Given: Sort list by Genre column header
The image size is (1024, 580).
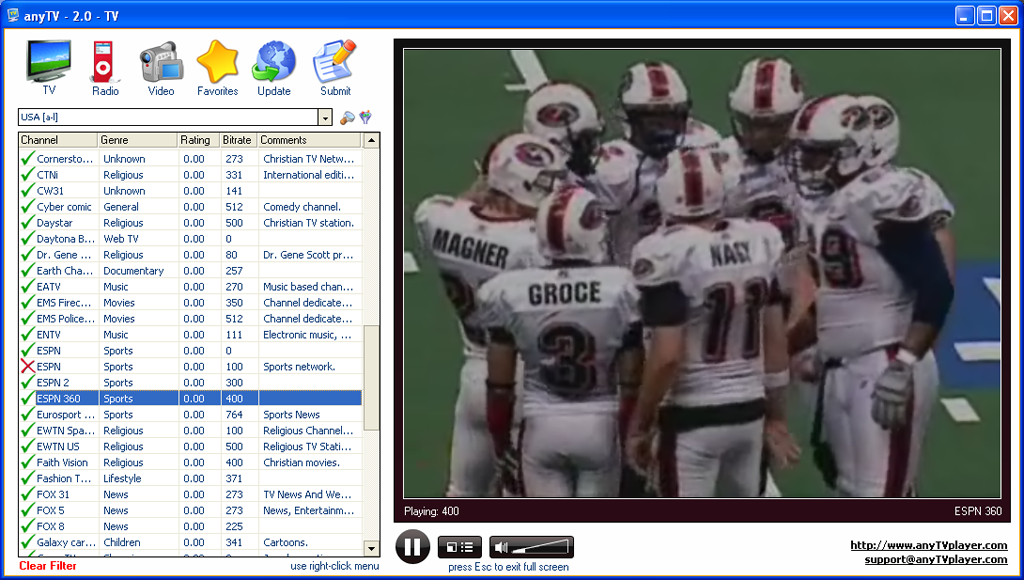Looking at the screenshot, I should click(x=137, y=140).
